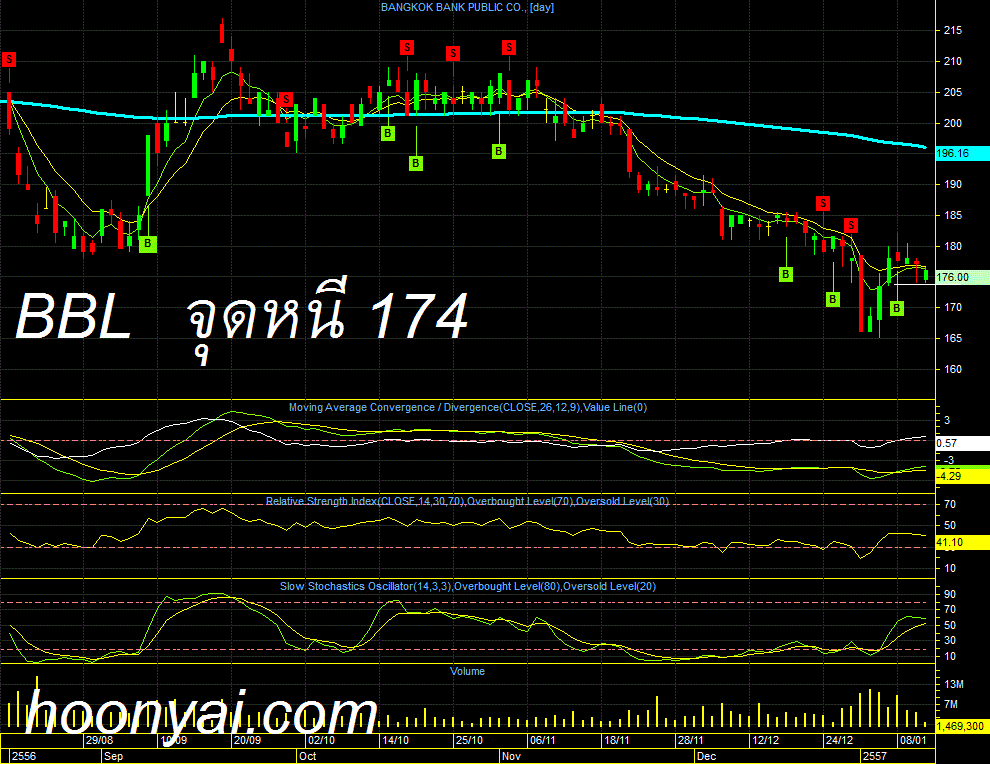Screen dimensions: 990x764
Task: Click the S sell signal above the Nov label
Action: (509, 47)
